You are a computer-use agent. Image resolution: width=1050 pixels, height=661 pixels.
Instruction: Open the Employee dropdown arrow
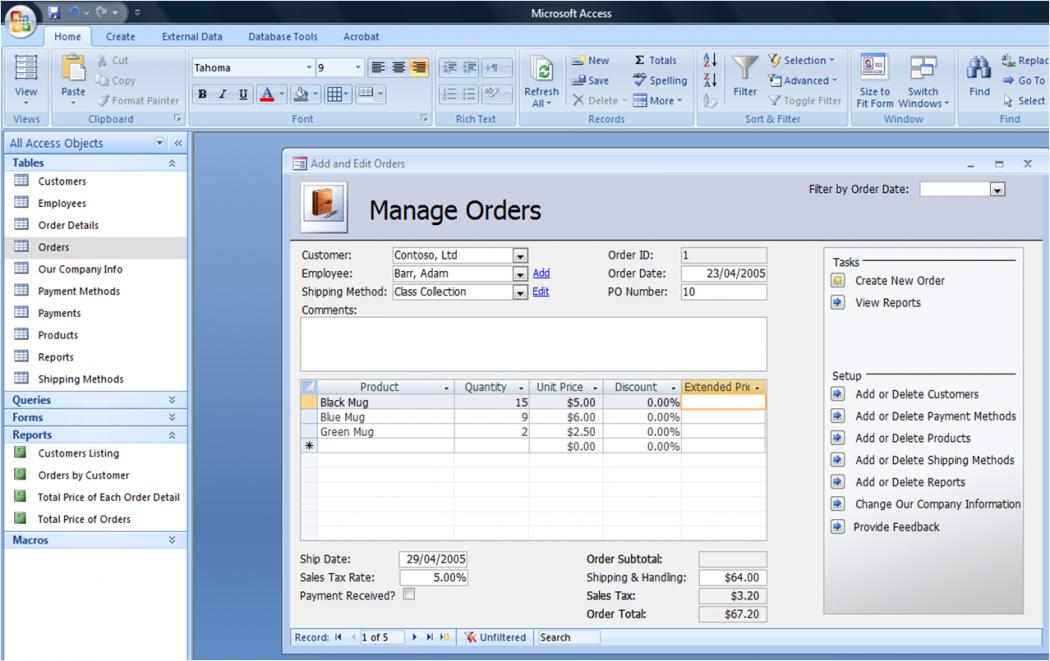click(520, 274)
